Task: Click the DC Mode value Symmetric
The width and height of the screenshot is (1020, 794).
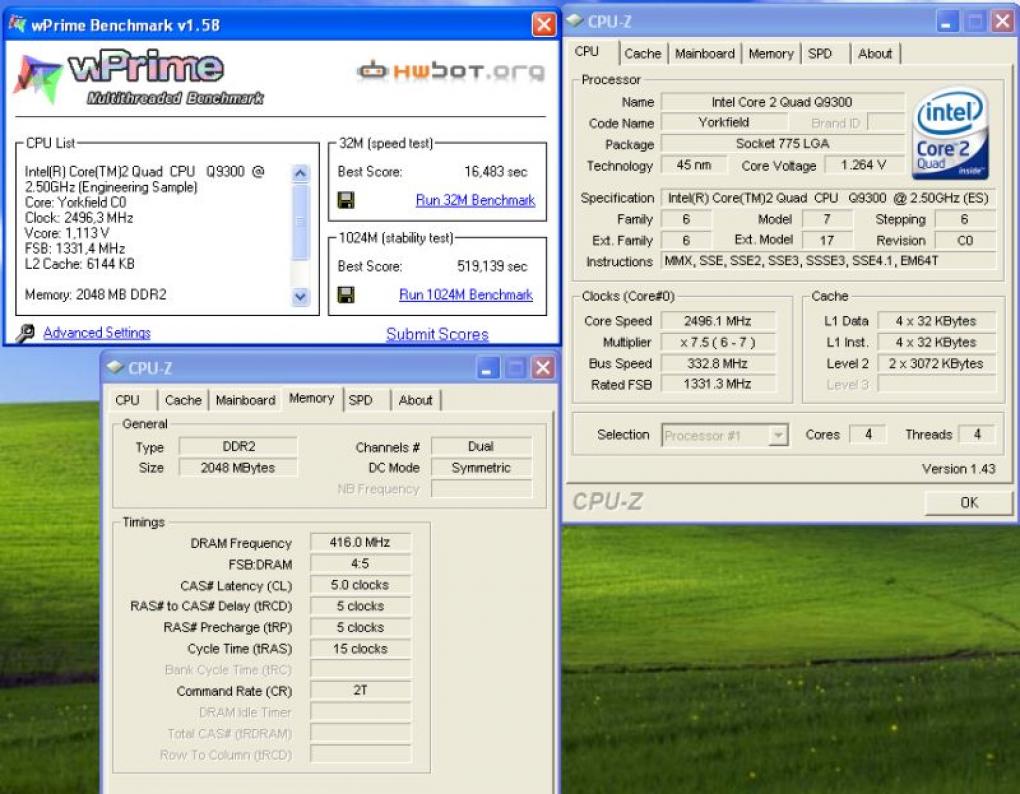Action: (x=481, y=468)
